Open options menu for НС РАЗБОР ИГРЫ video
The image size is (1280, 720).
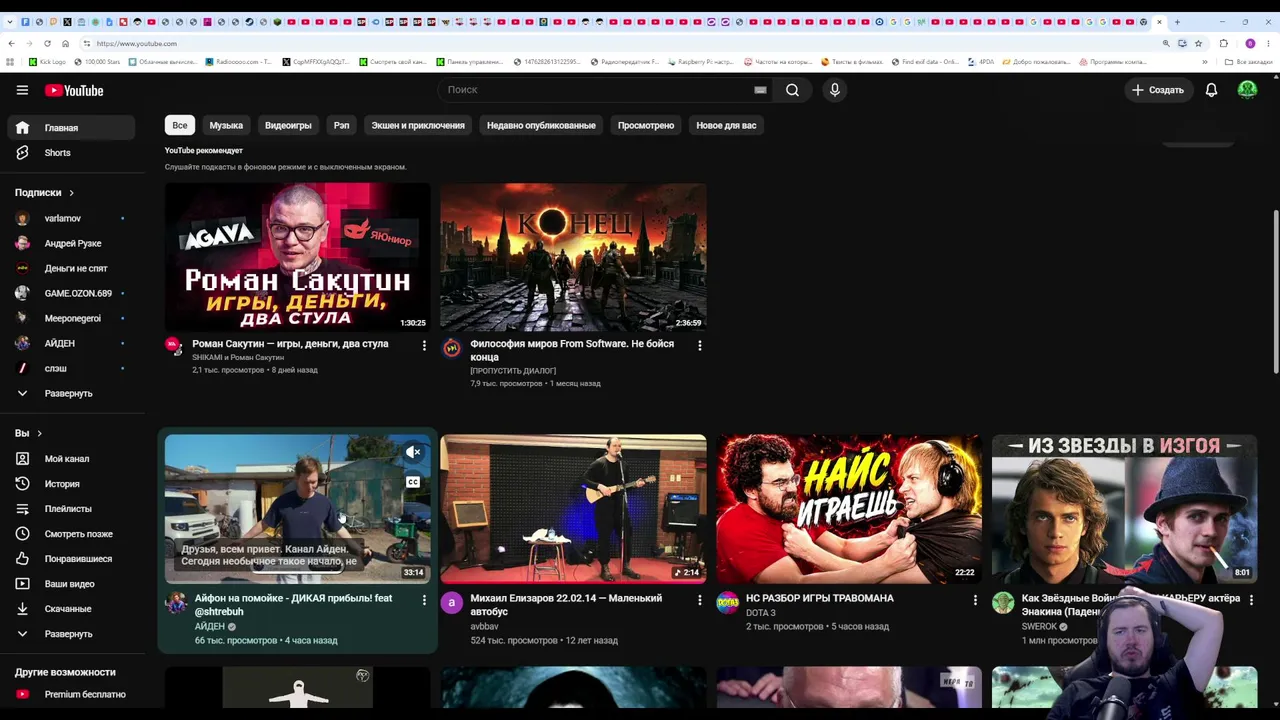(975, 600)
